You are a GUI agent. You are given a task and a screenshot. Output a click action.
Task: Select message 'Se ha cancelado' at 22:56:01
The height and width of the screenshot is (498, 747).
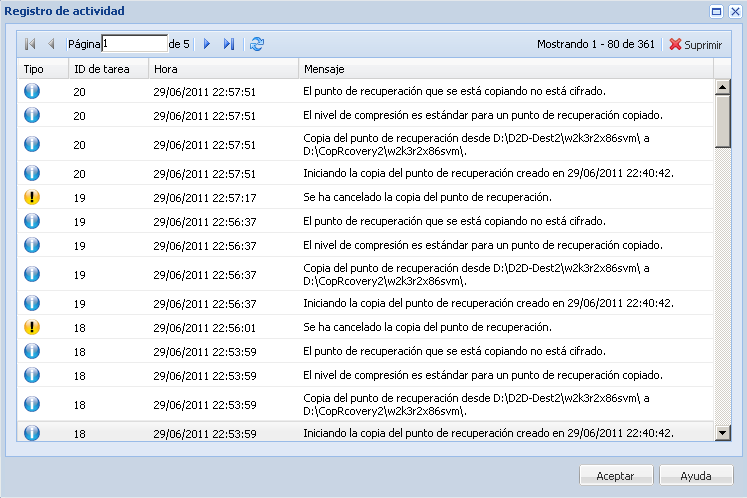[427, 327]
